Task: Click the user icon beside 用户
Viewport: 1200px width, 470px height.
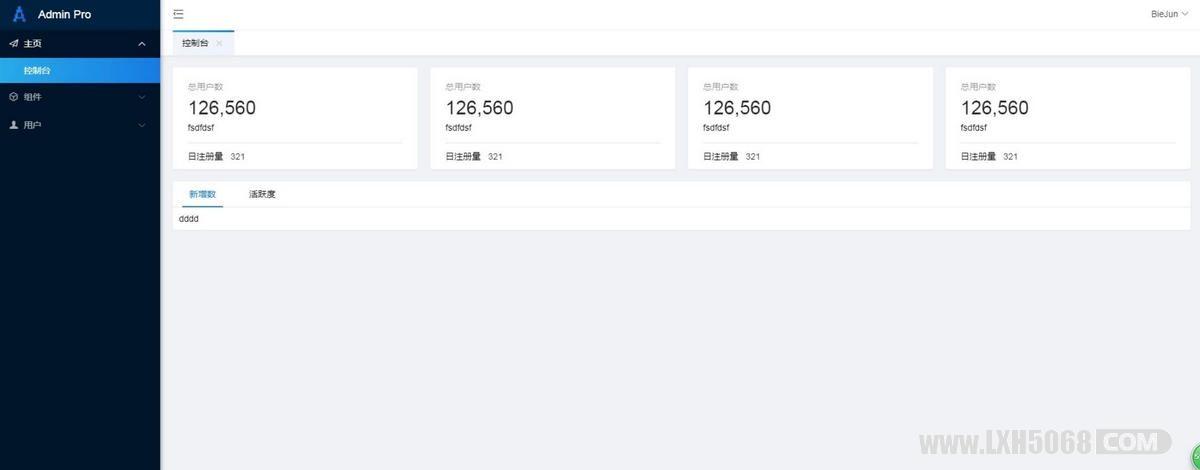Action: [14, 125]
